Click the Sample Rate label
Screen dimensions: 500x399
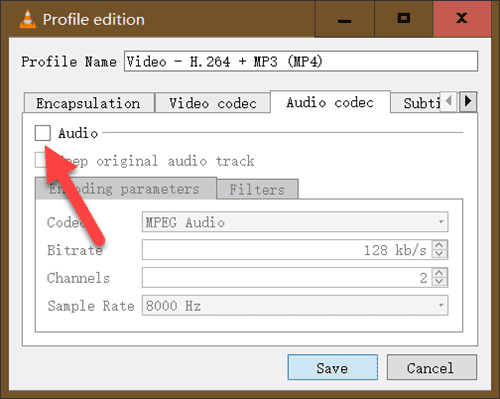(91, 306)
